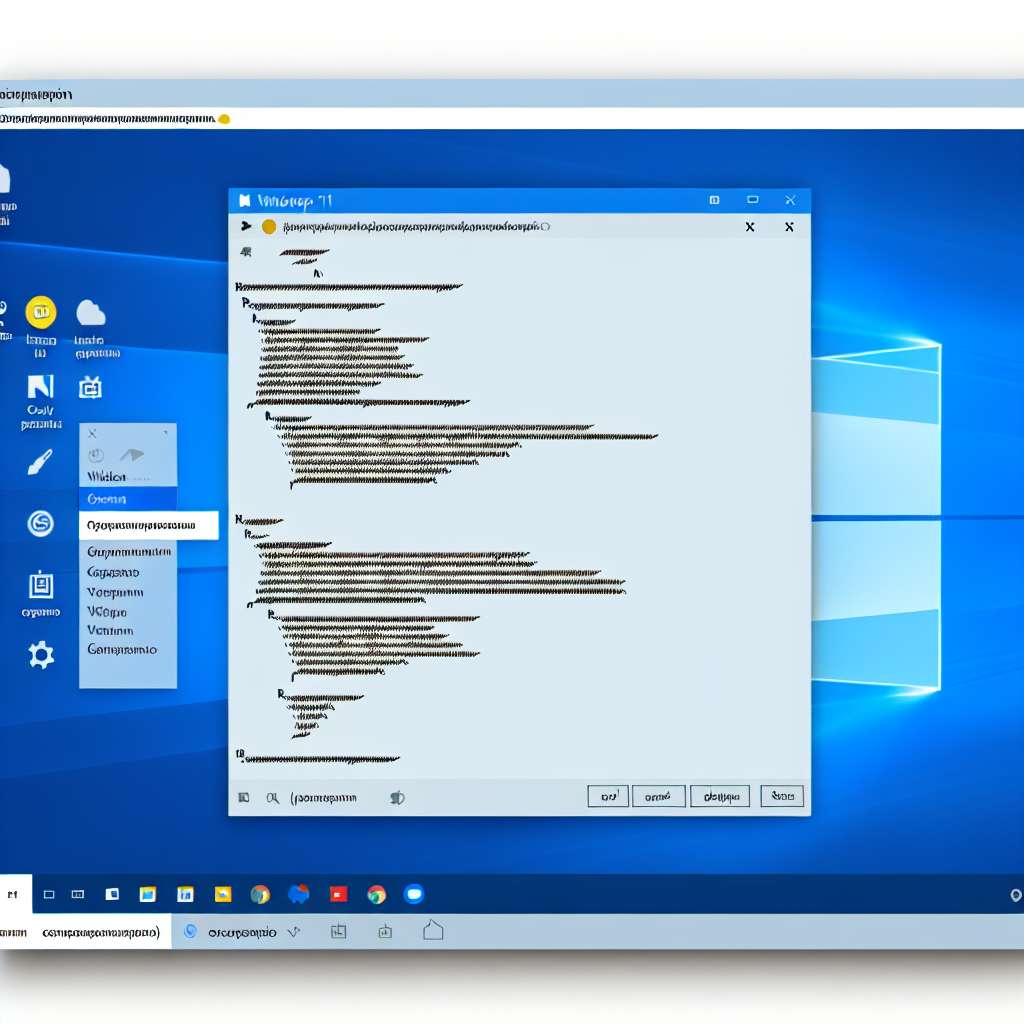The width and height of the screenshot is (1024, 1024).
Task: Open the red app icon in taskbar
Action: click(338, 894)
